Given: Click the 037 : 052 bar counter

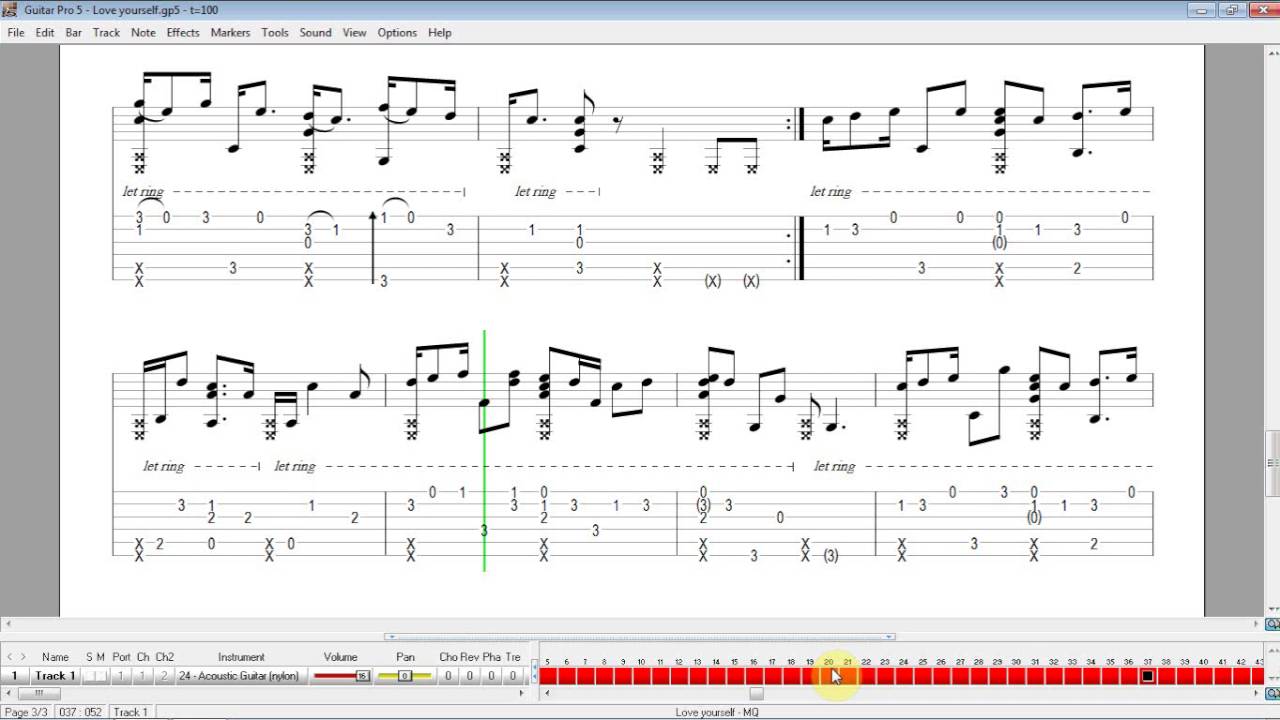Looking at the screenshot, I should coord(80,712).
